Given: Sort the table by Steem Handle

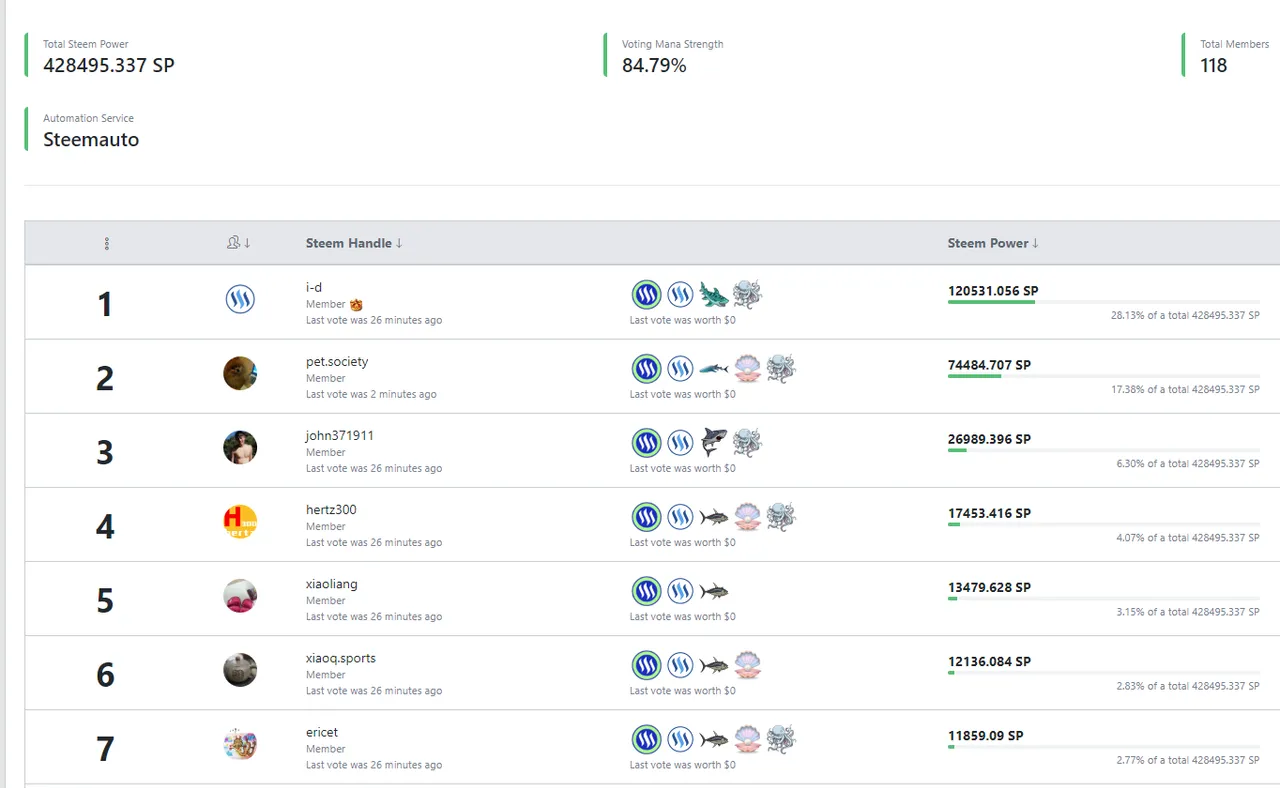Looking at the screenshot, I should (354, 243).
